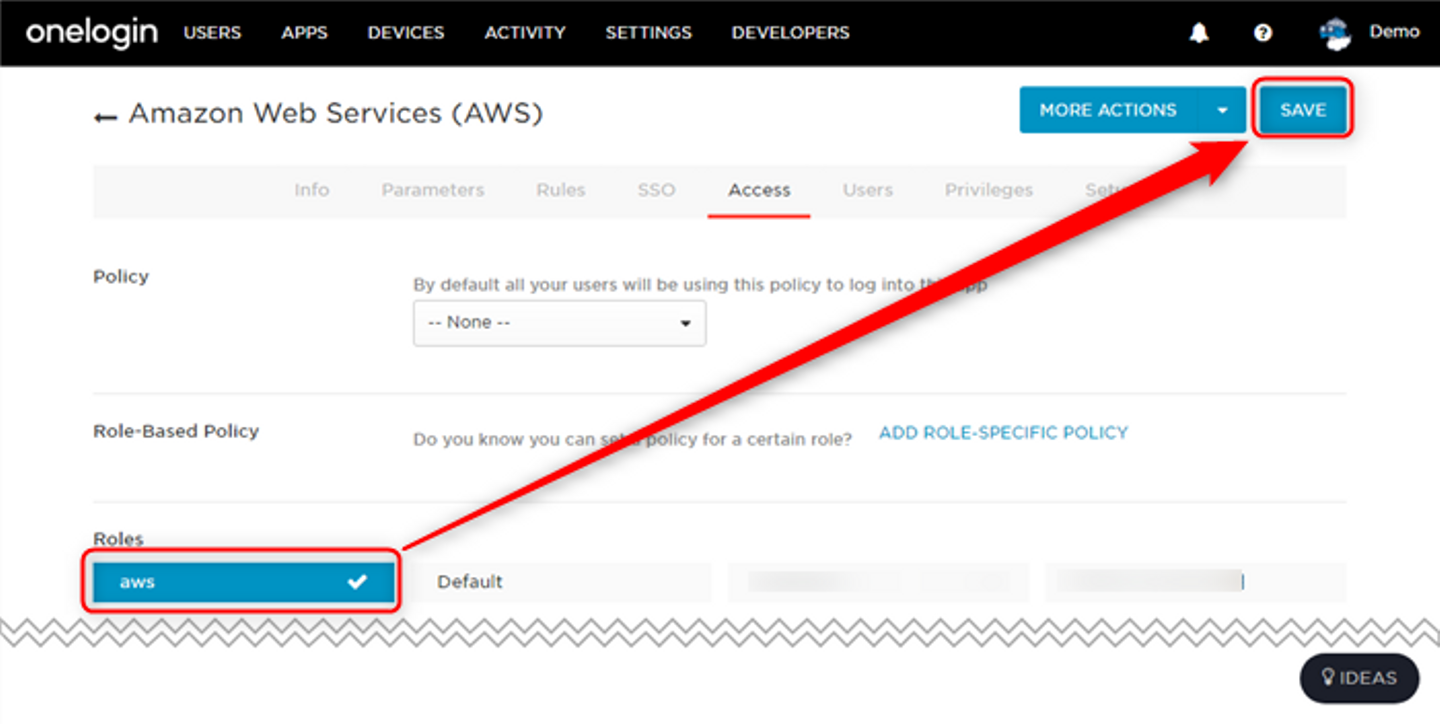Switch to the SSO tab
The width and height of the screenshot is (1440, 724).
(x=656, y=190)
